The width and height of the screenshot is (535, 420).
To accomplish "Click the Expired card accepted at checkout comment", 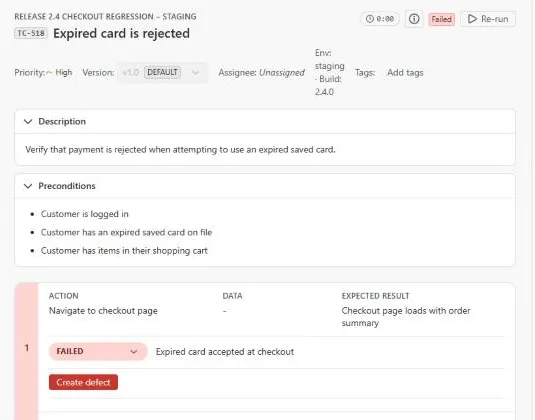I will coord(225,352).
